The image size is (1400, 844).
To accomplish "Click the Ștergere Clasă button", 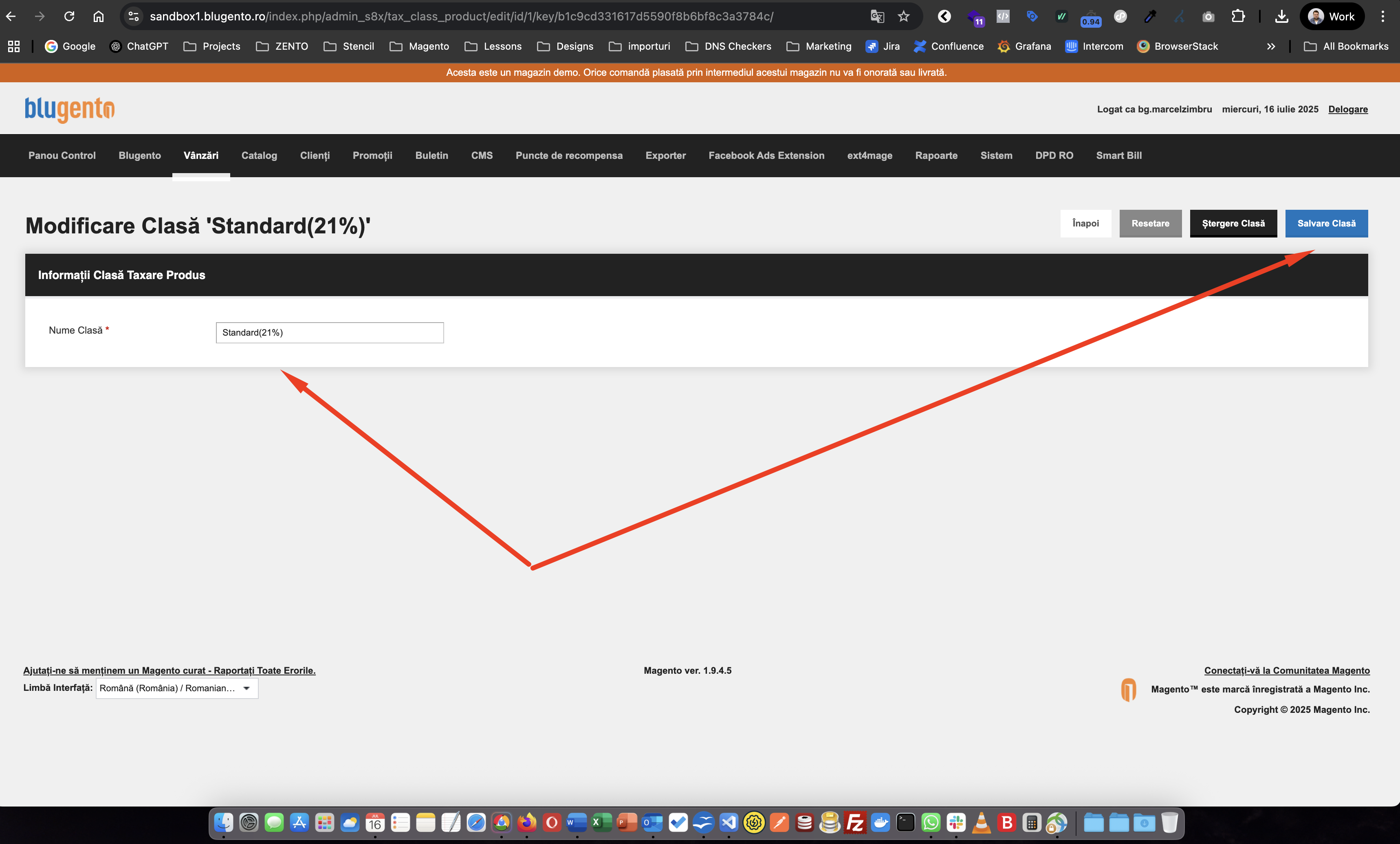I will (x=1233, y=223).
